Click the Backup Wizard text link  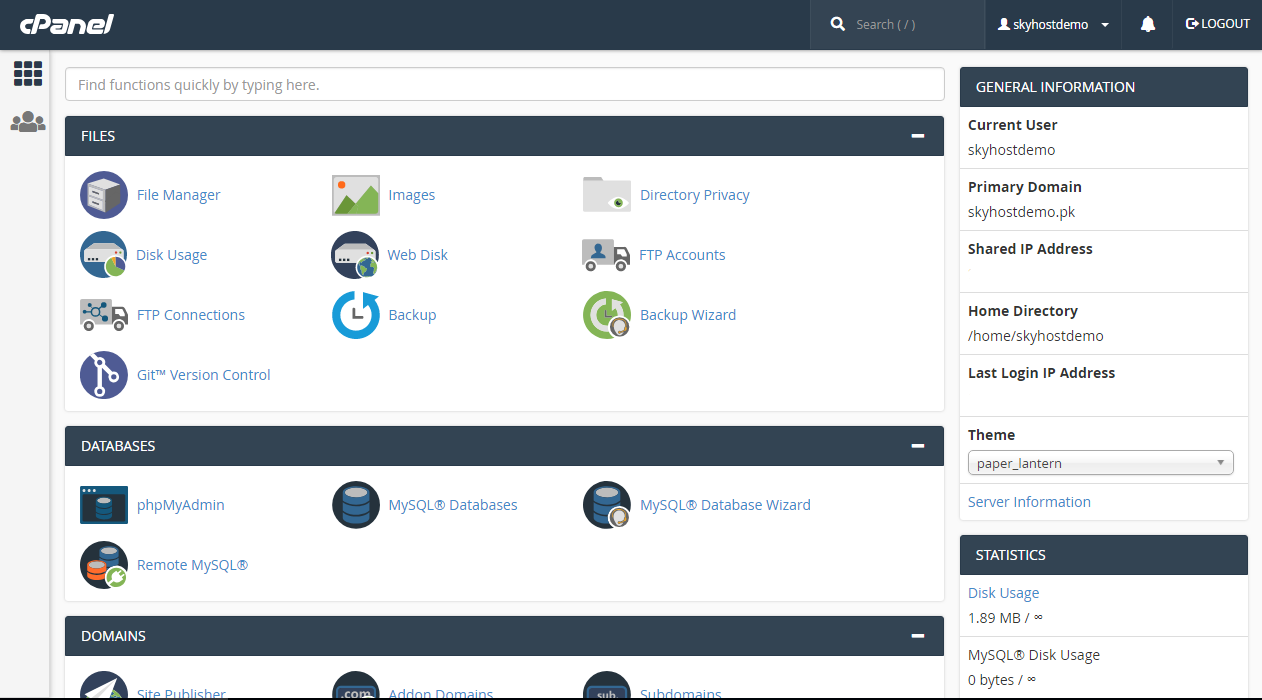click(688, 315)
